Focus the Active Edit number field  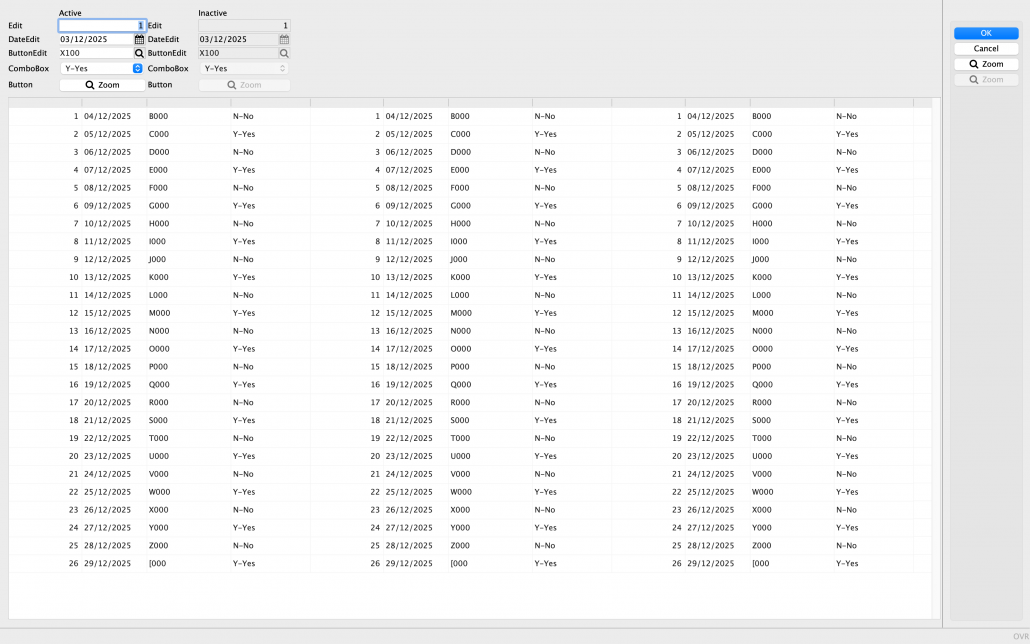click(101, 25)
